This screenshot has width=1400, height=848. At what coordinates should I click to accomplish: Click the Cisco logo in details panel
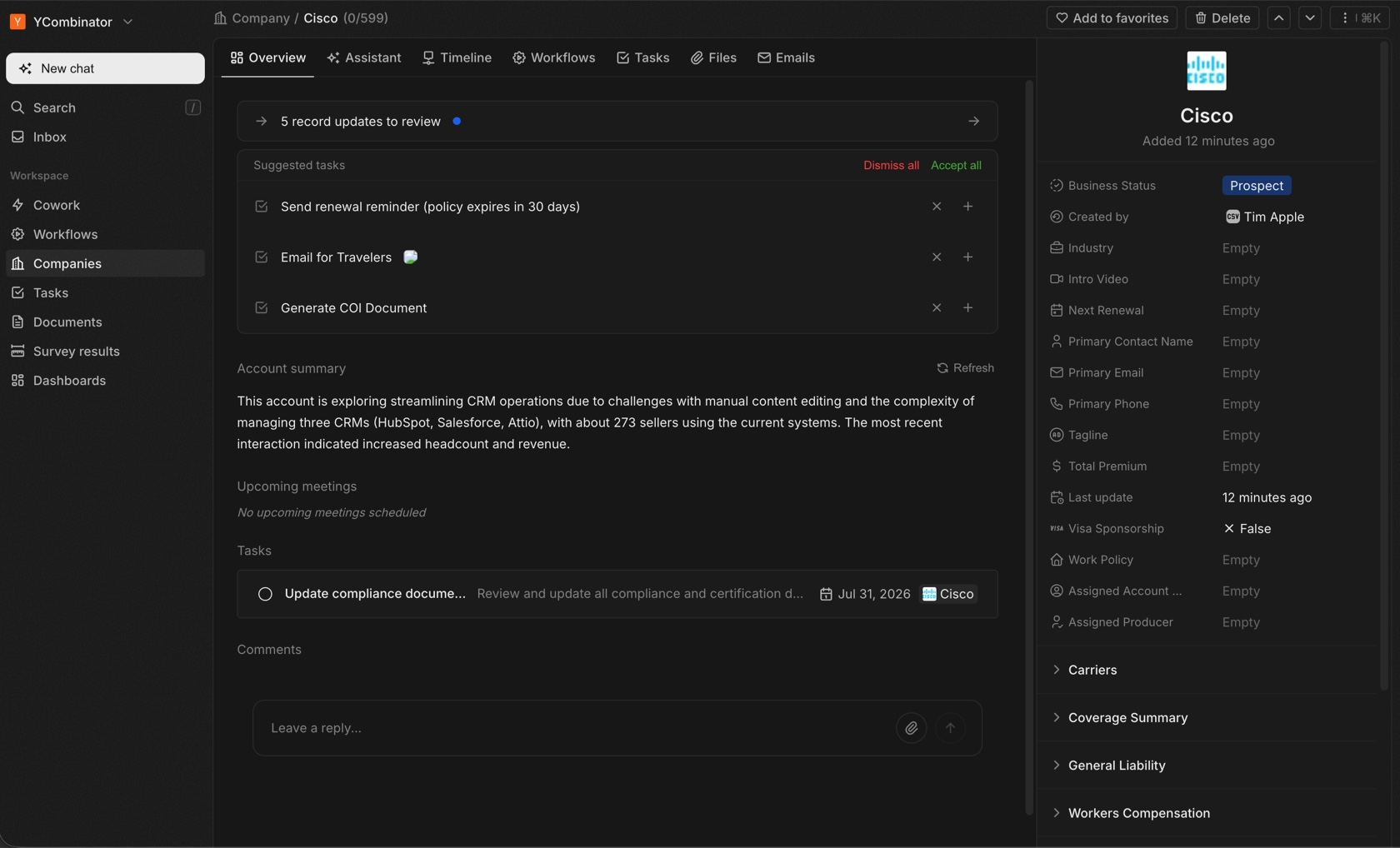click(x=1206, y=71)
